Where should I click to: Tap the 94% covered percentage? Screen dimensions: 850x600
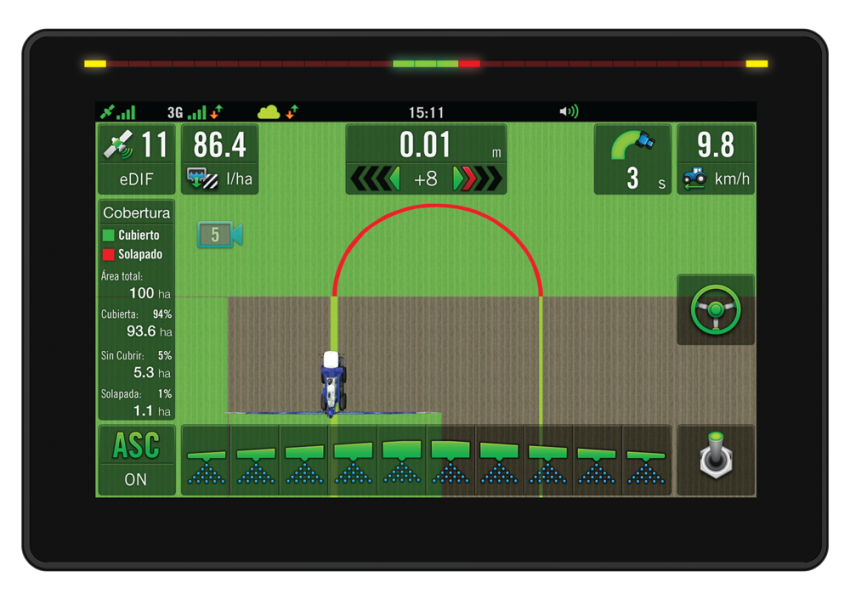click(x=162, y=314)
